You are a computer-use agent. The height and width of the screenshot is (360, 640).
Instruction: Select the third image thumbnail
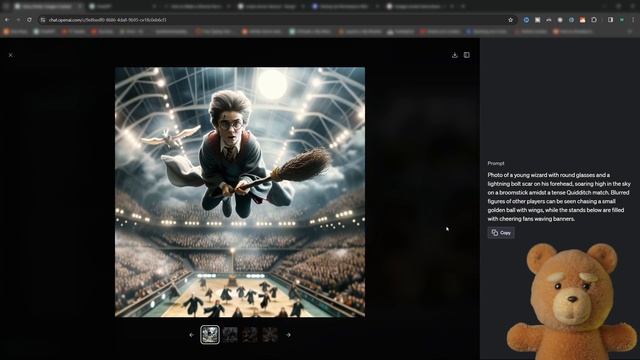click(x=250, y=335)
